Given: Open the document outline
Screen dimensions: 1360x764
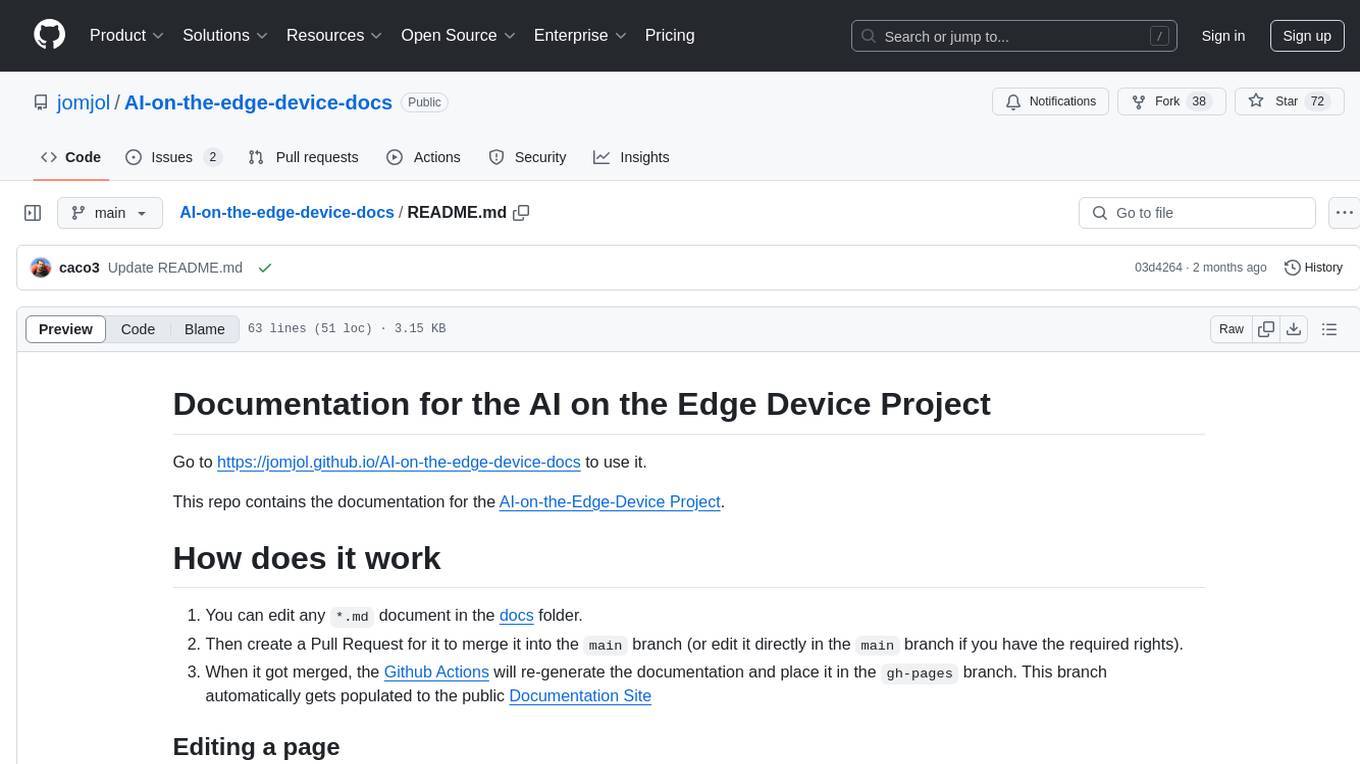Looking at the screenshot, I should point(1329,329).
